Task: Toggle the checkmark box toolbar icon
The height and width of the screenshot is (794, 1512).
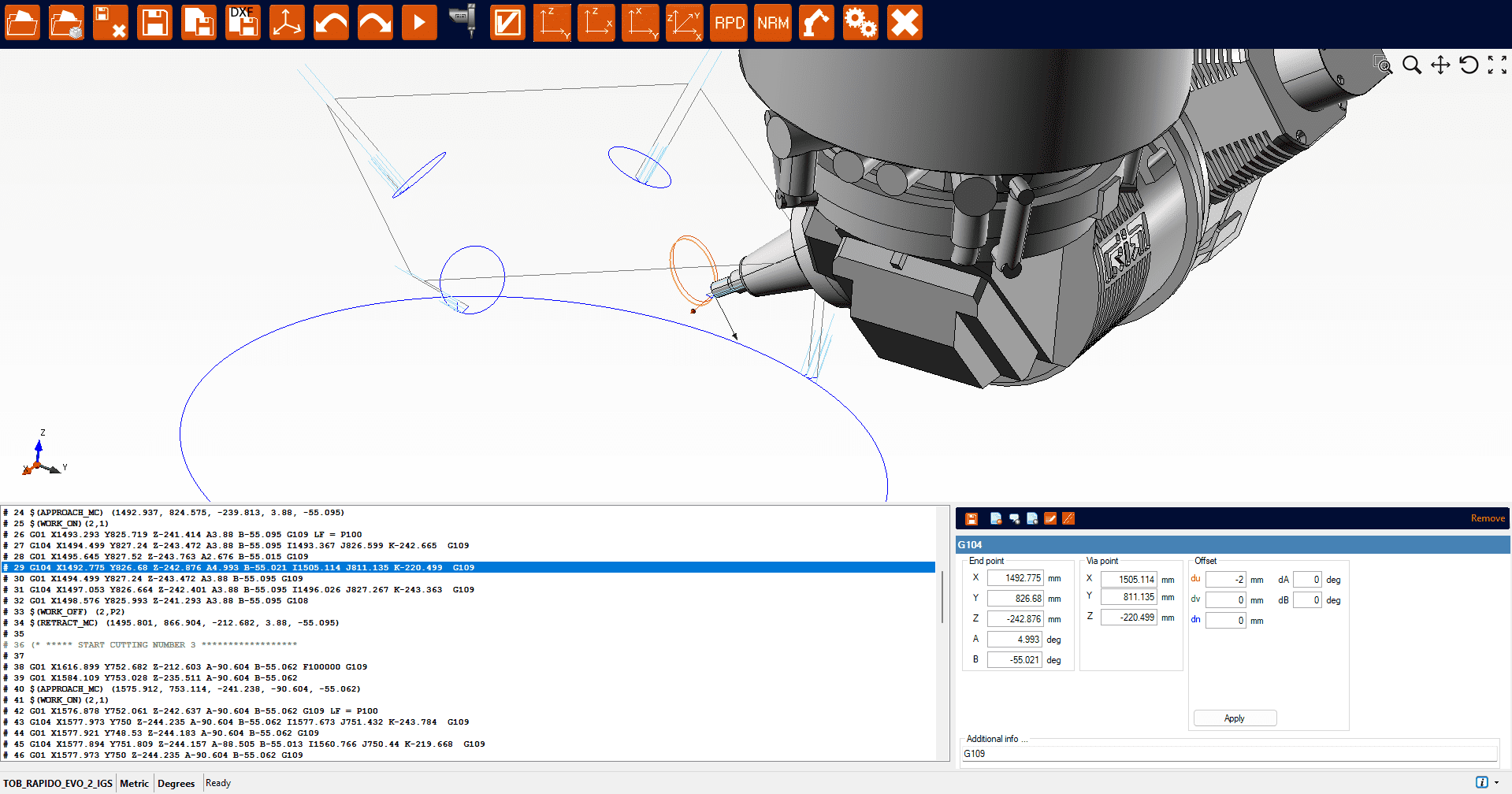Action: point(507,23)
